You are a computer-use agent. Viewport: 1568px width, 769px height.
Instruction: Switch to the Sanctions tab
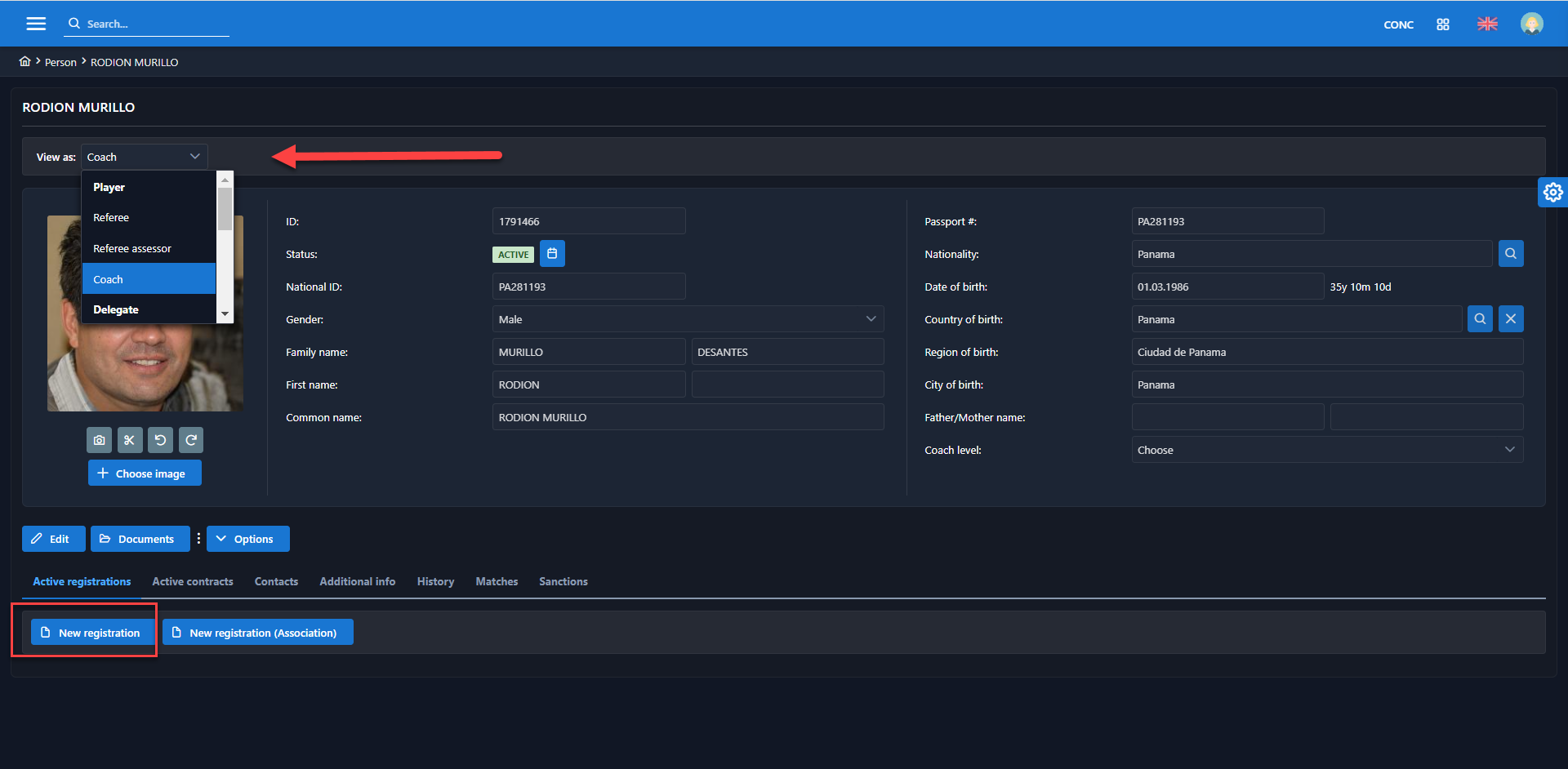coord(563,581)
